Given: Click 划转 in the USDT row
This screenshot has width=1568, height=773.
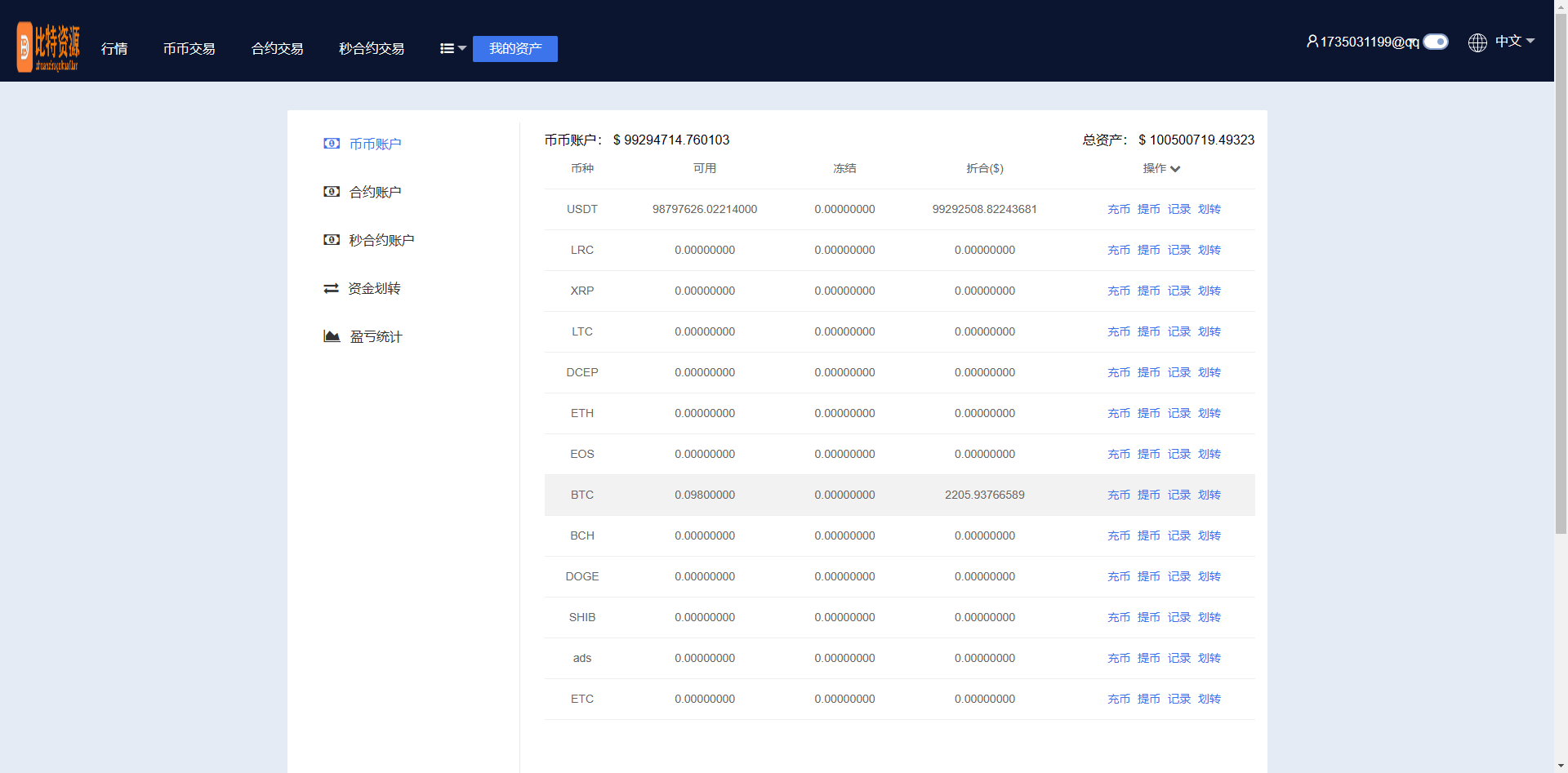Looking at the screenshot, I should [x=1209, y=209].
